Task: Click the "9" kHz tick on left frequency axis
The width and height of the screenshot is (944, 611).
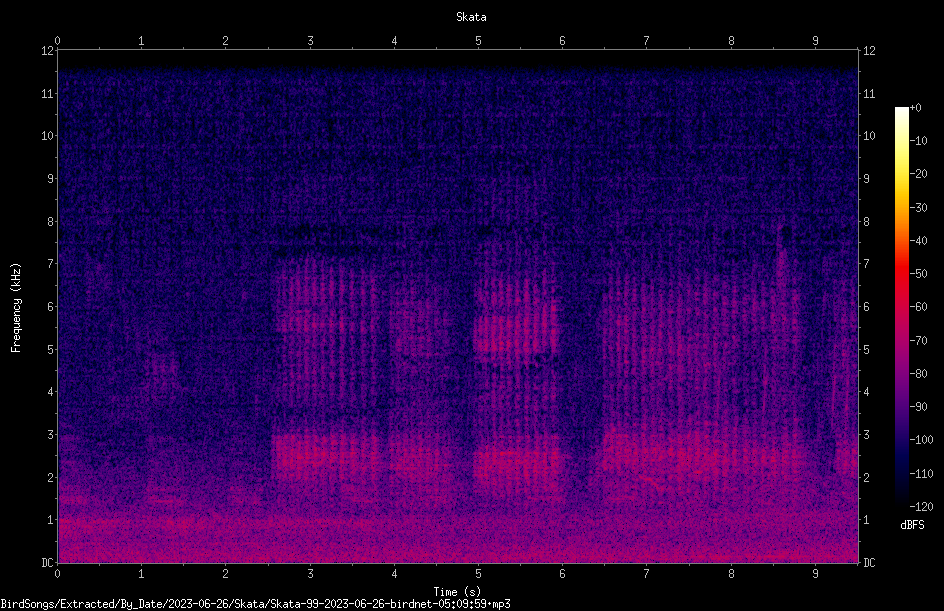Action: coord(50,179)
